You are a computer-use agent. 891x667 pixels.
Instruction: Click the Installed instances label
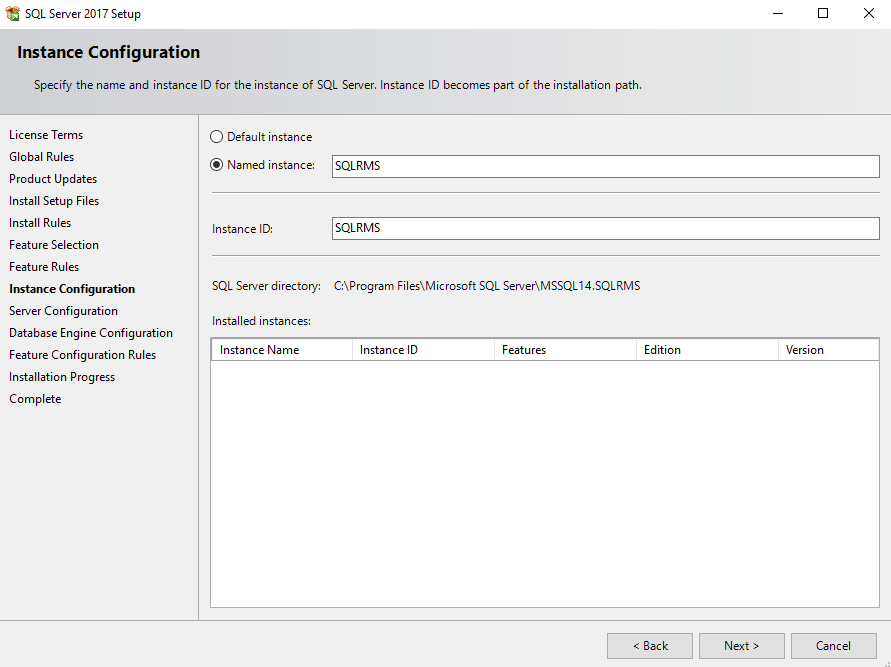[x=261, y=322]
